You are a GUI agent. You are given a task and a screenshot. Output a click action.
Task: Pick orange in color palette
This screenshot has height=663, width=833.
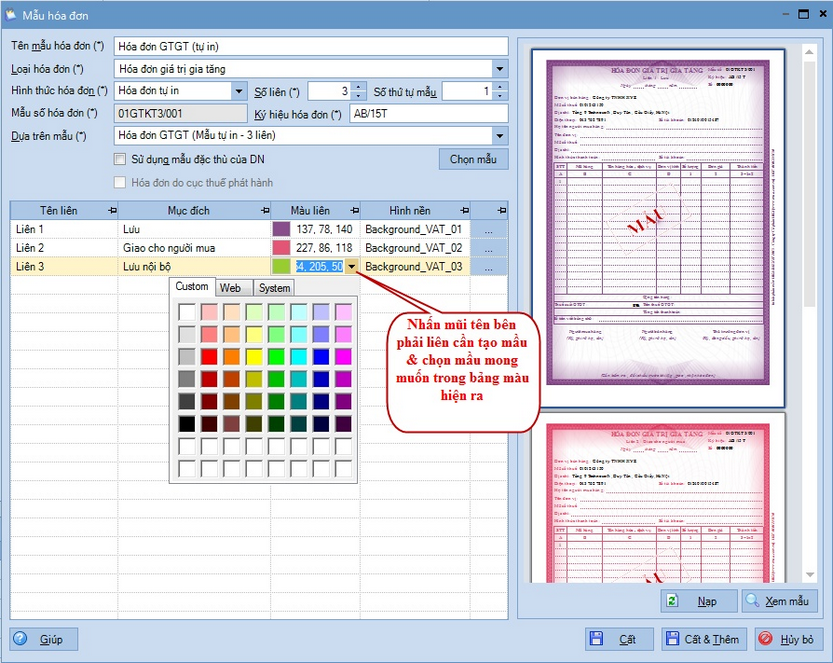click(232, 357)
